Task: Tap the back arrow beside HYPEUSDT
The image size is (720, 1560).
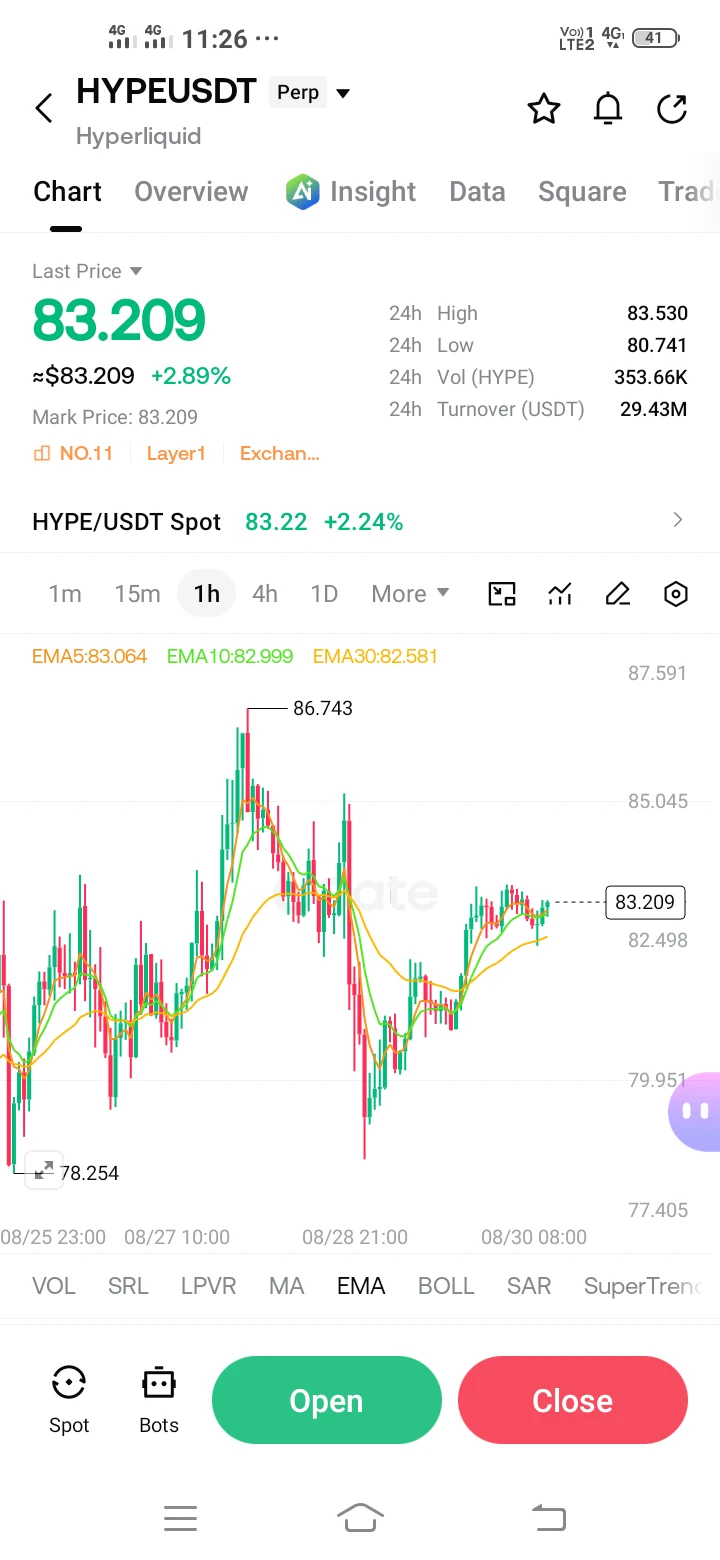Action: click(43, 108)
